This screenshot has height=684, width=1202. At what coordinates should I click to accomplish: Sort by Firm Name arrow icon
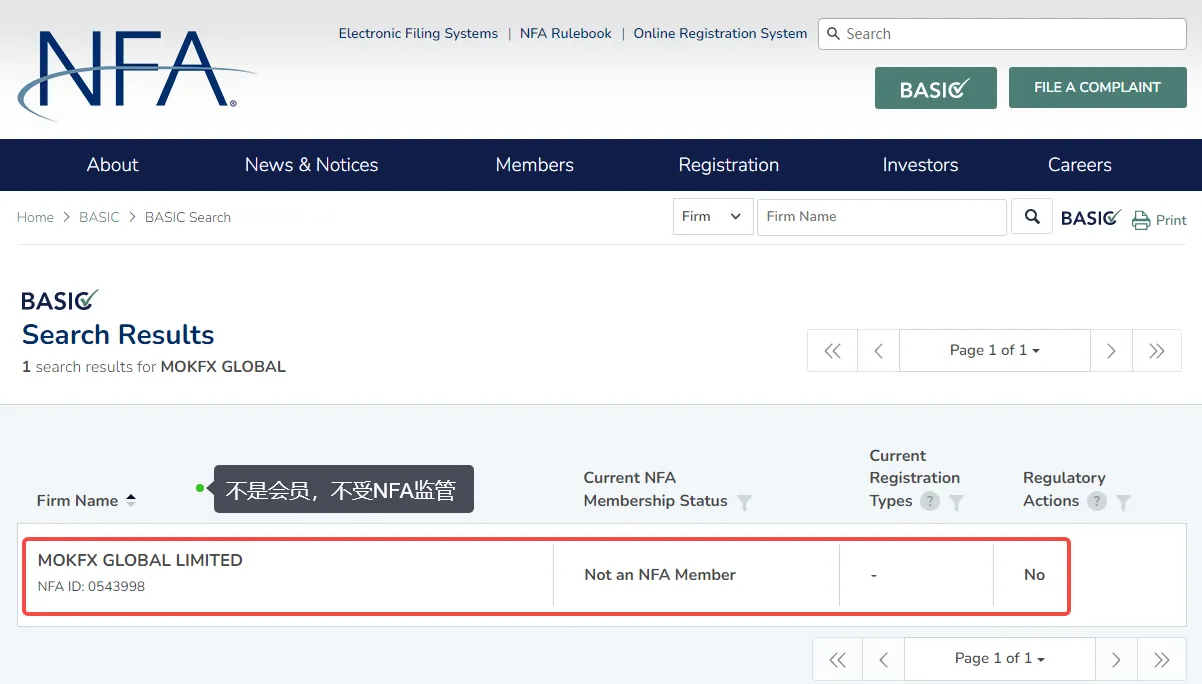(131, 500)
